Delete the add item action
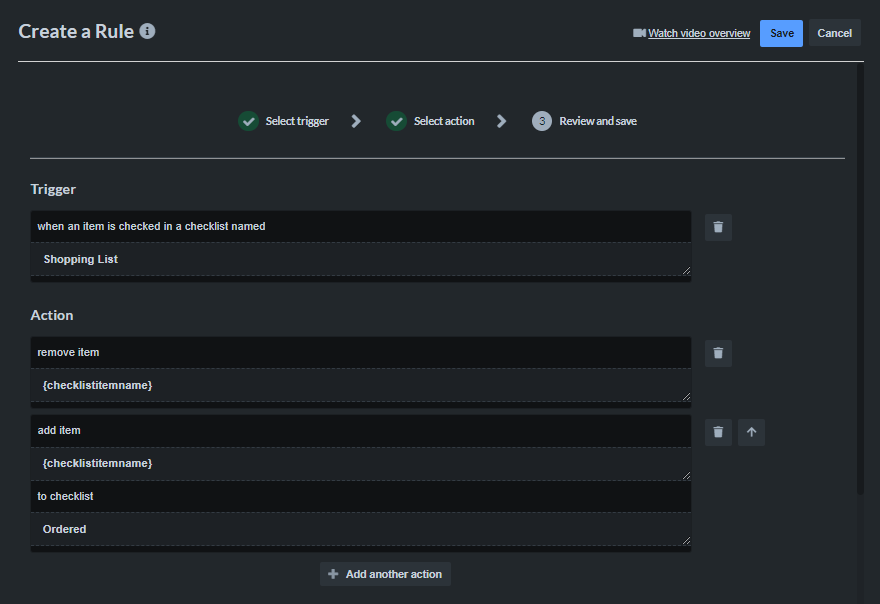The image size is (880, 604). (718, 432)
